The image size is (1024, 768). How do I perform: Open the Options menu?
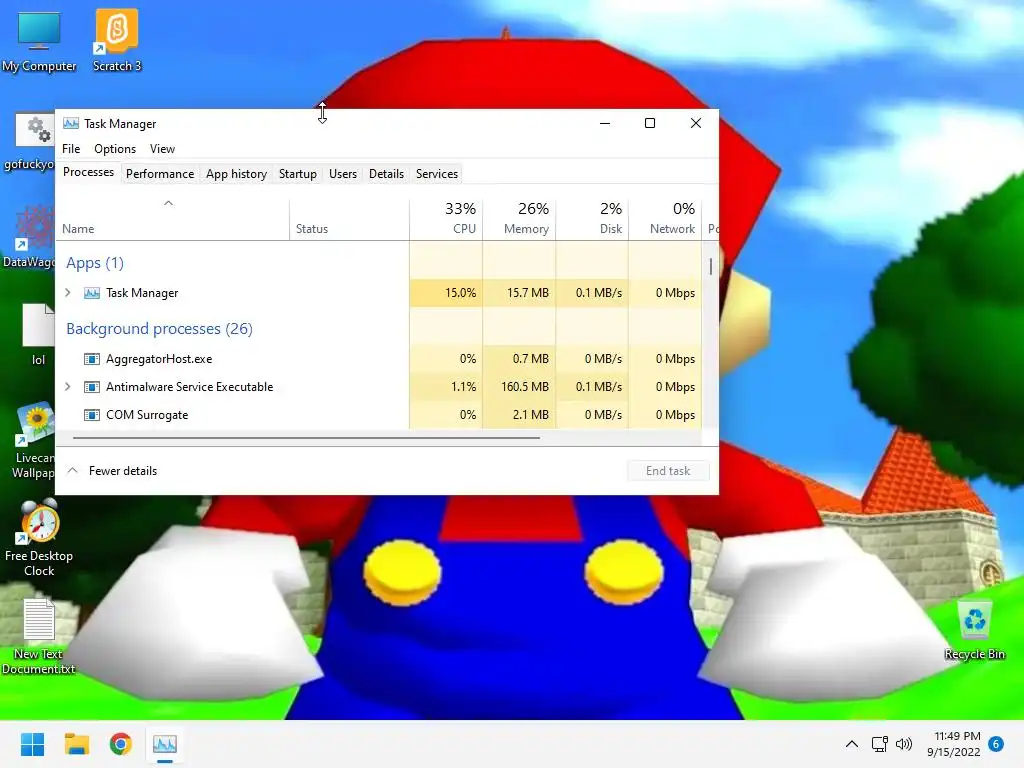115,149
